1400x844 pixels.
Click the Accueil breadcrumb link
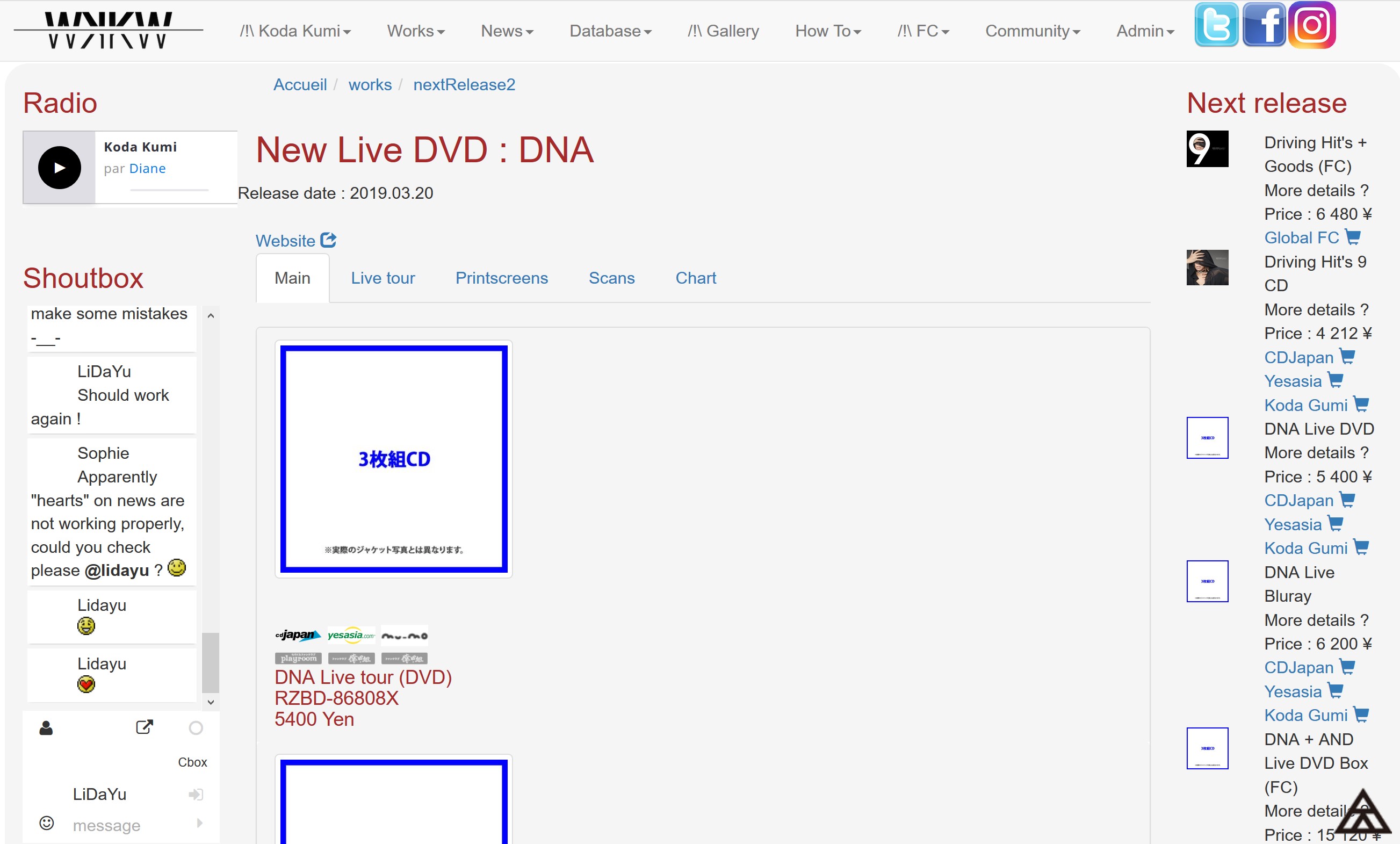click(x=299, y=85)
